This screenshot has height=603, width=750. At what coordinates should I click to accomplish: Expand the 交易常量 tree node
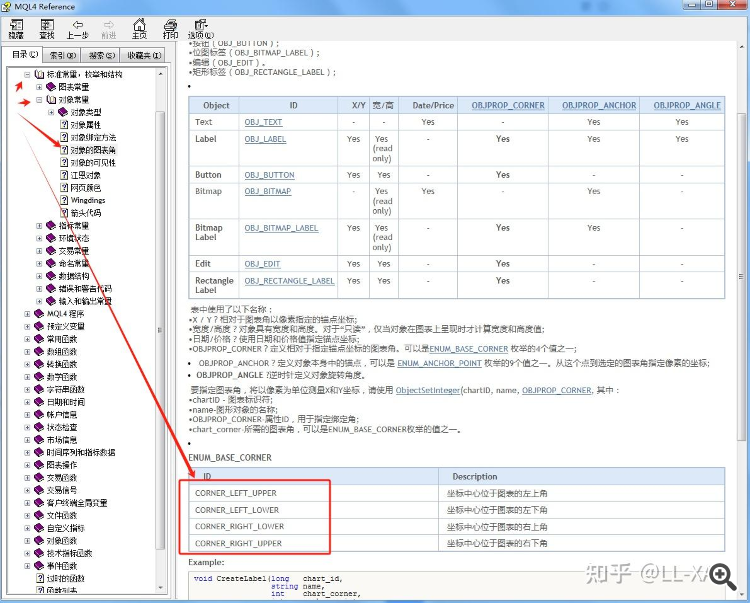(39, 251)
